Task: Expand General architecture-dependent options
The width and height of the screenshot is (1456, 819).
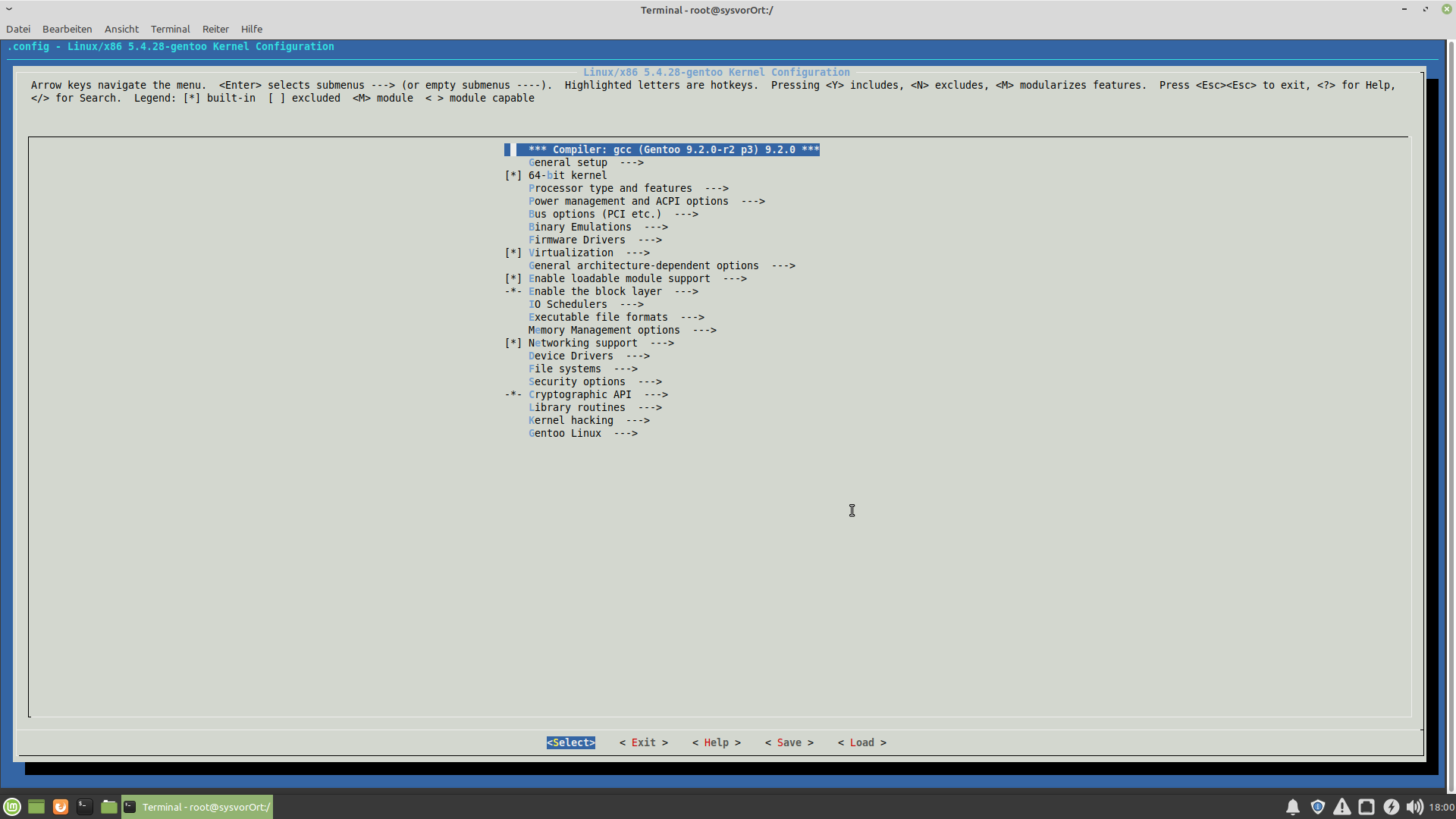Action: pyautogui.click(x=661, y=265)
